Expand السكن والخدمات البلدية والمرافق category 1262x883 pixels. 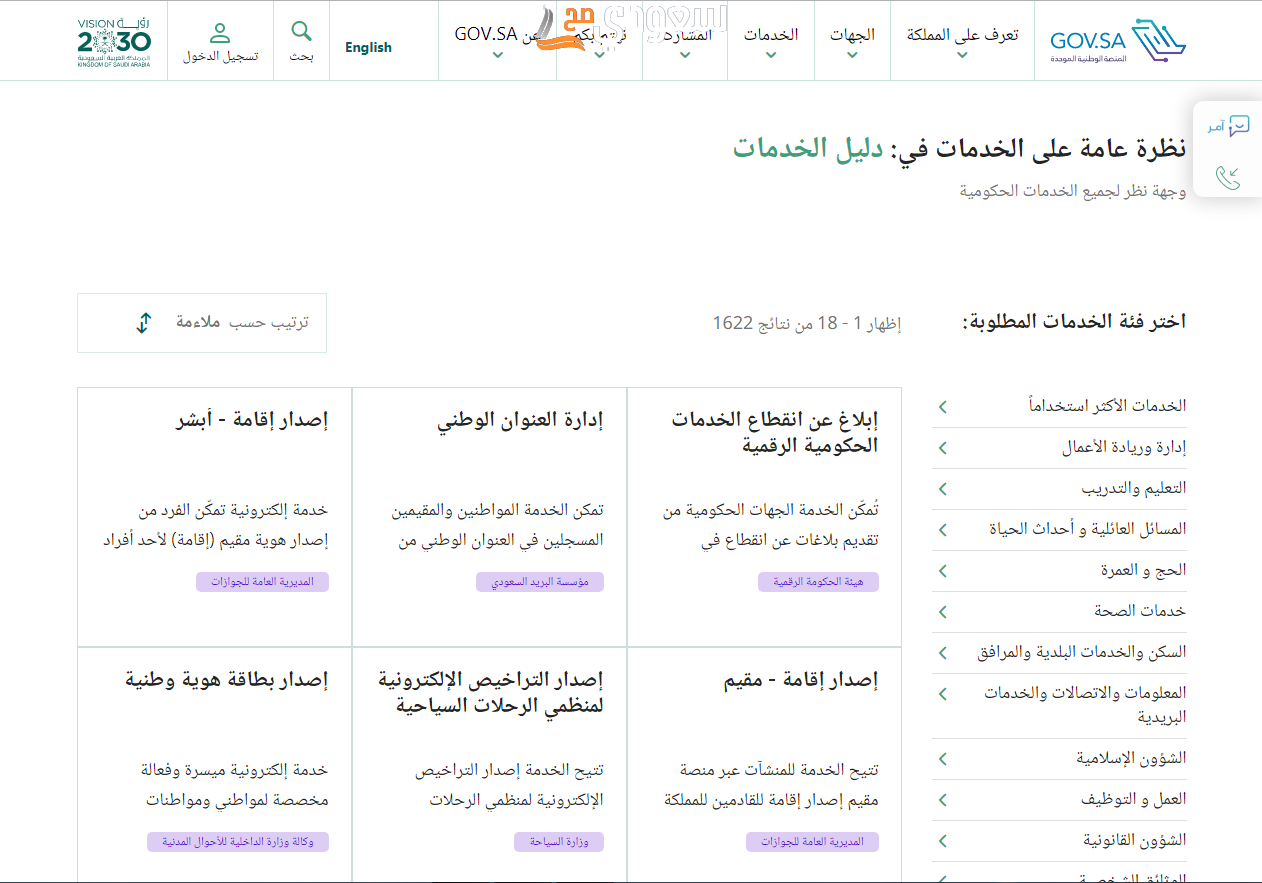(1059, 653)
